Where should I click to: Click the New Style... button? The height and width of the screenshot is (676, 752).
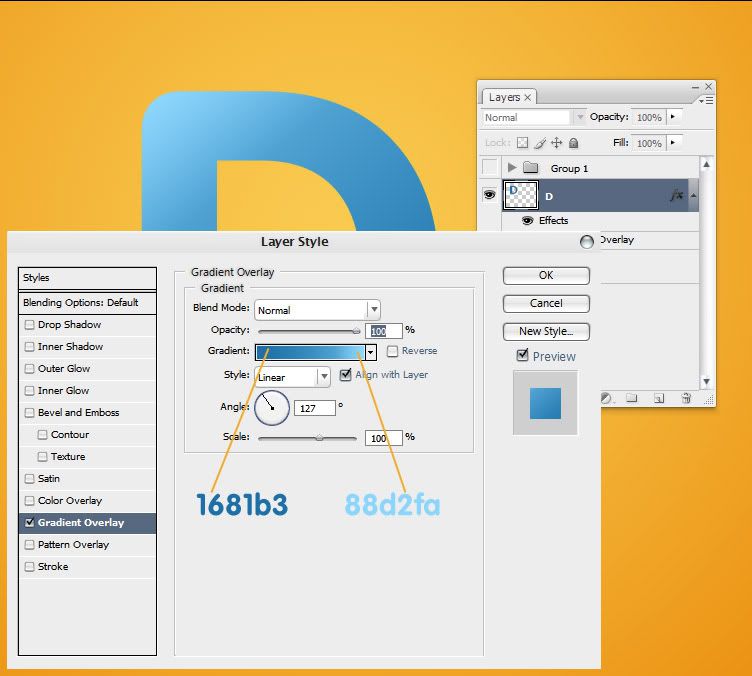pyautogui.click(x=546, y=331)
